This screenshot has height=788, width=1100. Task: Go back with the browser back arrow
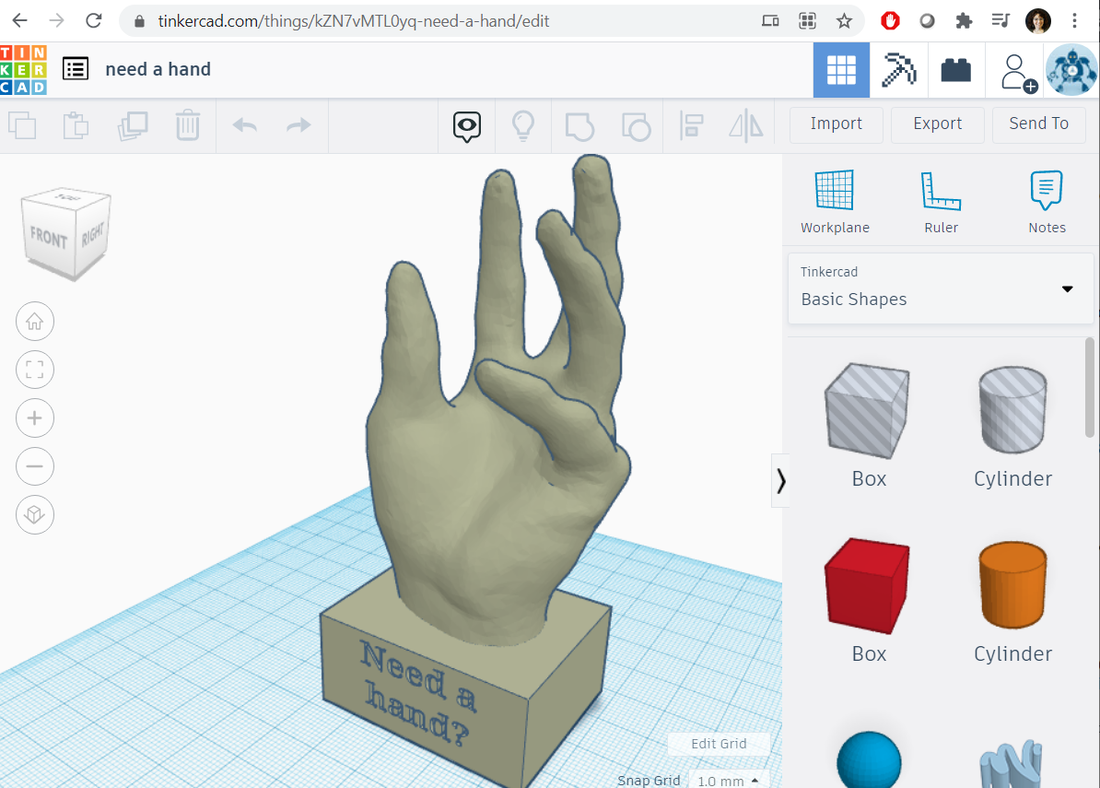tap(20, 21)
